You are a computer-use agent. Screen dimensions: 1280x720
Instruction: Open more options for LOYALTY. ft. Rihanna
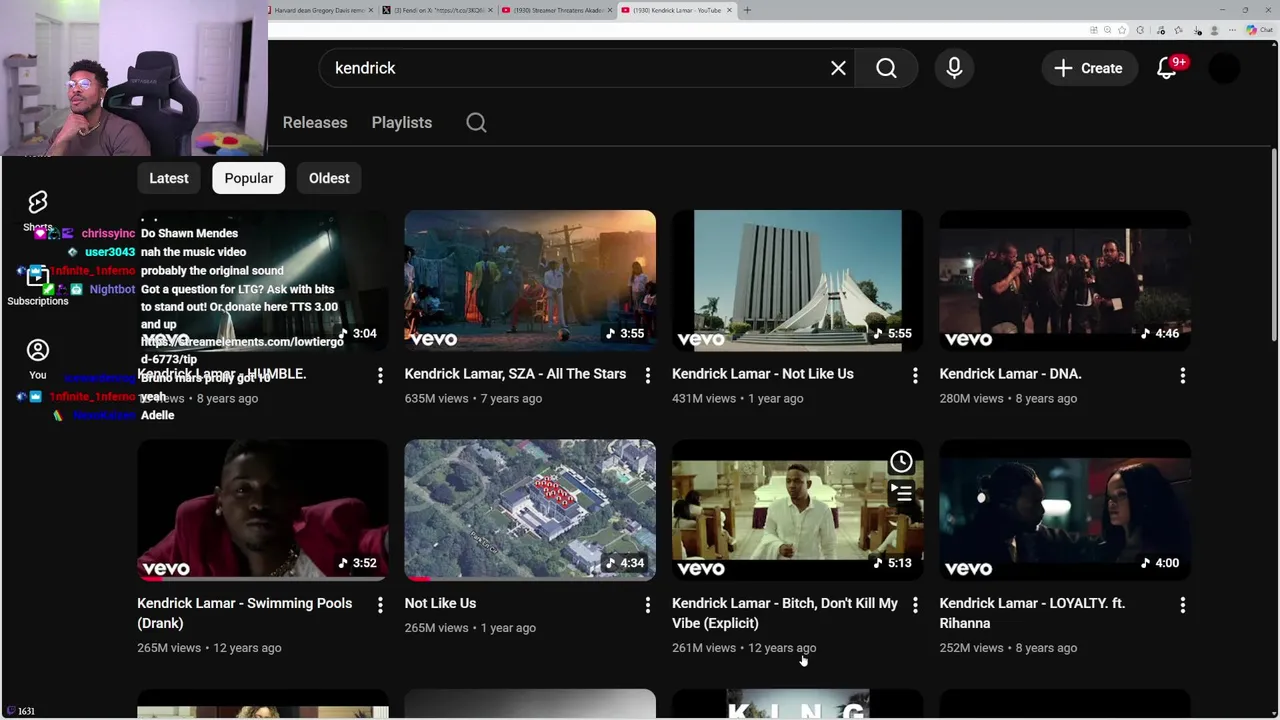(1182, 605)
